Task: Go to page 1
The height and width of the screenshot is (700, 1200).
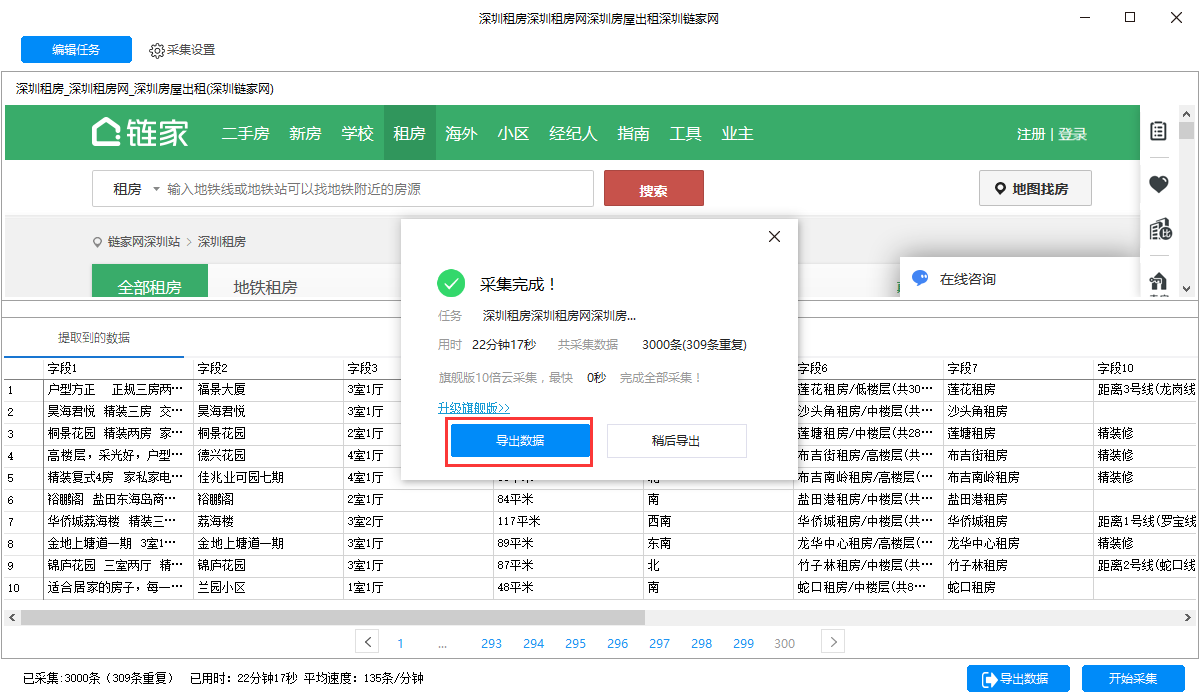Action: coord(400,644)
